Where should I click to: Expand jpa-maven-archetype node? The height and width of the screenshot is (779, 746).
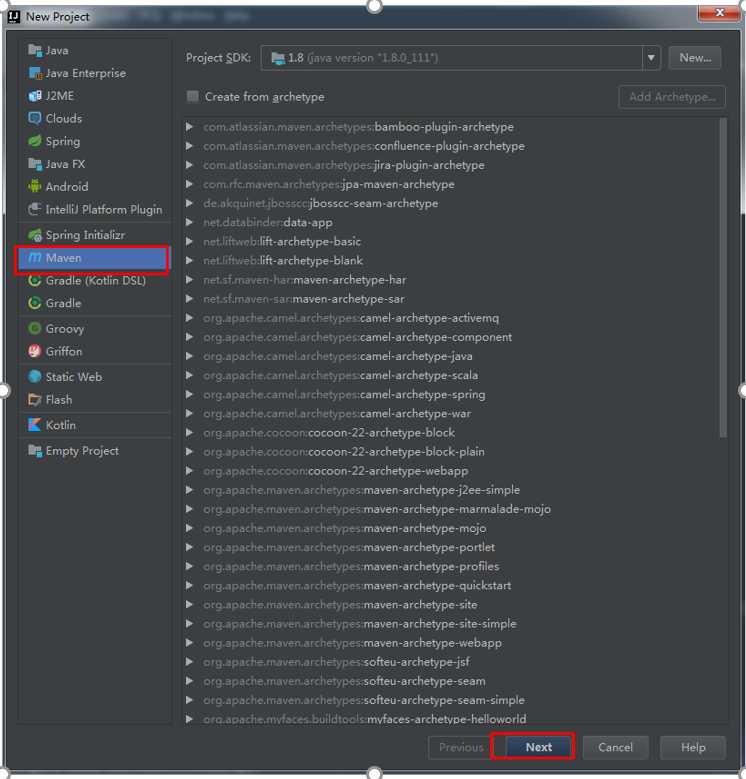coord(189,184)
